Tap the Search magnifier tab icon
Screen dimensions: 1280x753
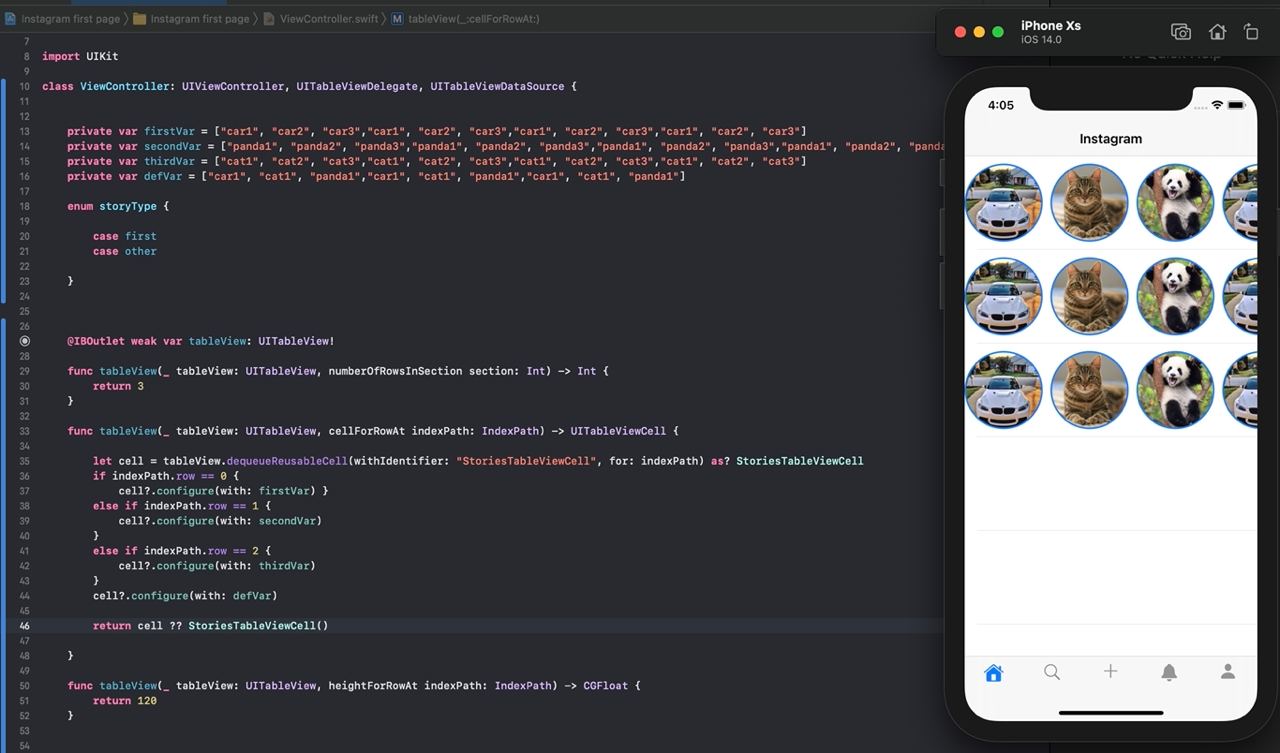[1052, 672]
